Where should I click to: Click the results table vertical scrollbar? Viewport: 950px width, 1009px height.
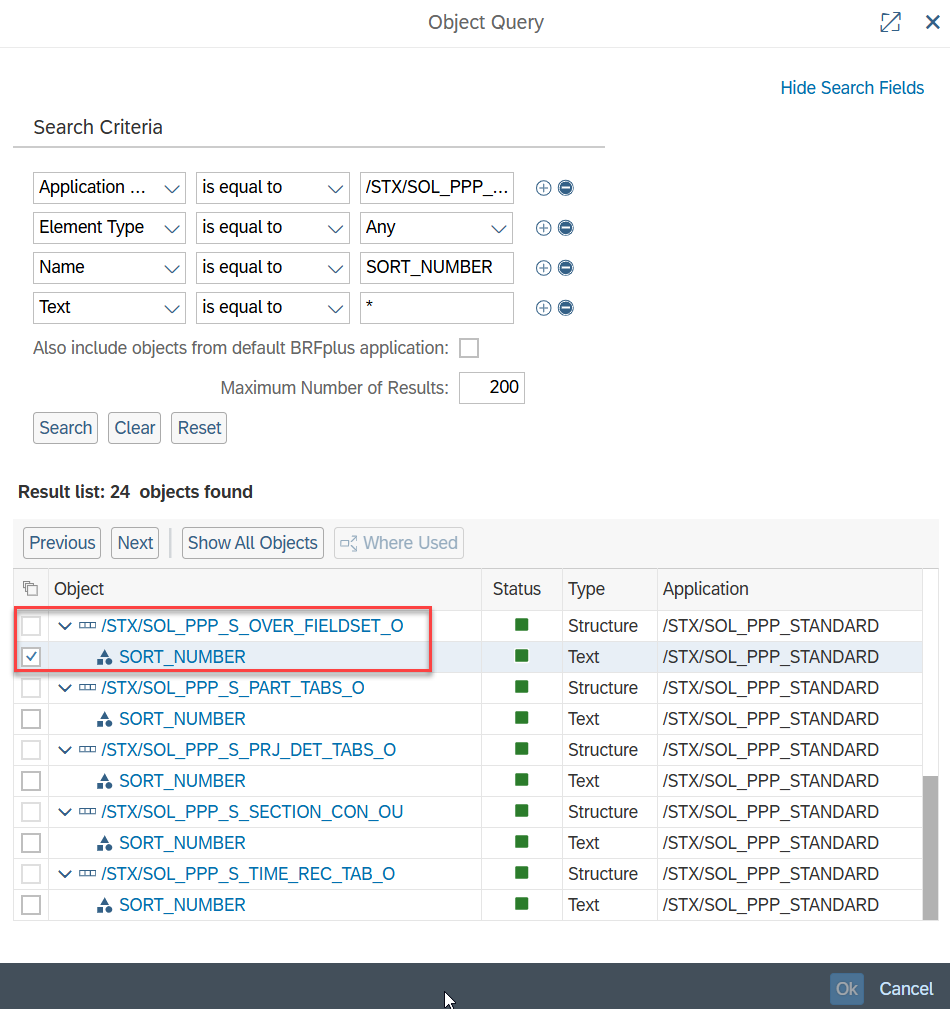(x=930, y=845)
